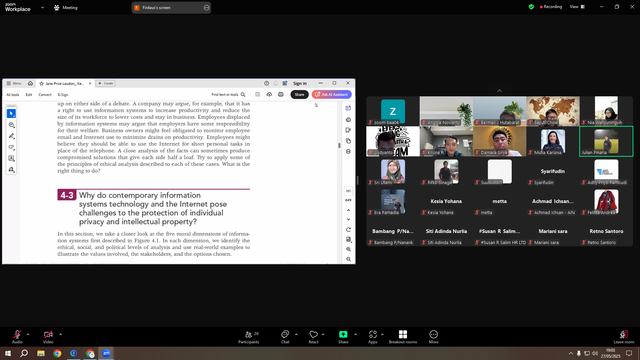Open the stamp or sign tool in Acrobat

click(11, 169)
